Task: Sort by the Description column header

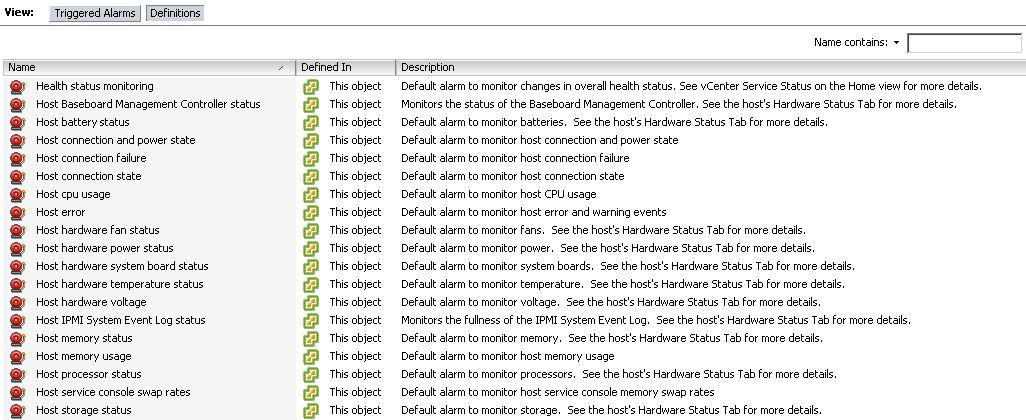Action: (x=711, y=67)
